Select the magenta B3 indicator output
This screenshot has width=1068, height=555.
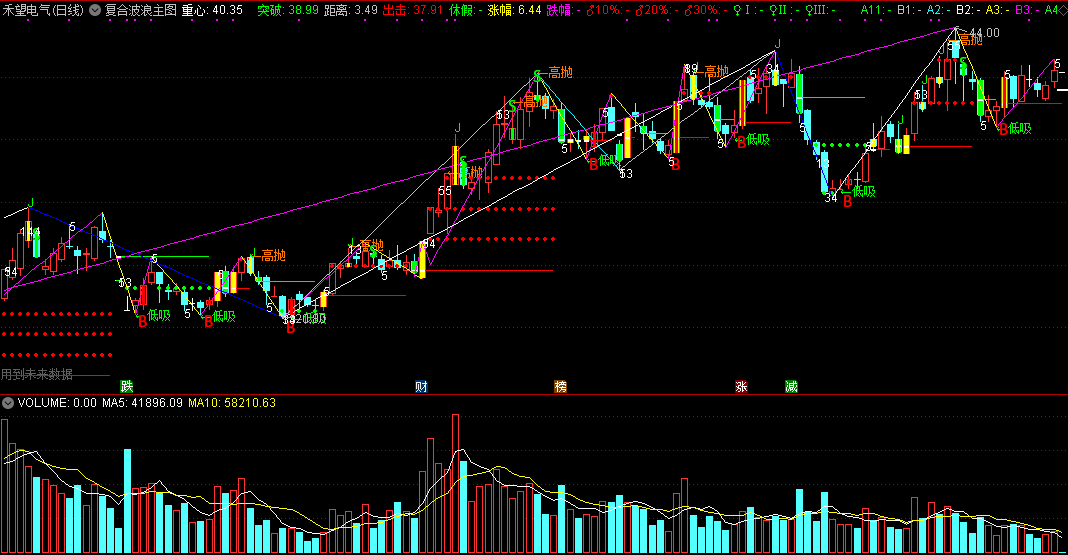(1026, 10)
